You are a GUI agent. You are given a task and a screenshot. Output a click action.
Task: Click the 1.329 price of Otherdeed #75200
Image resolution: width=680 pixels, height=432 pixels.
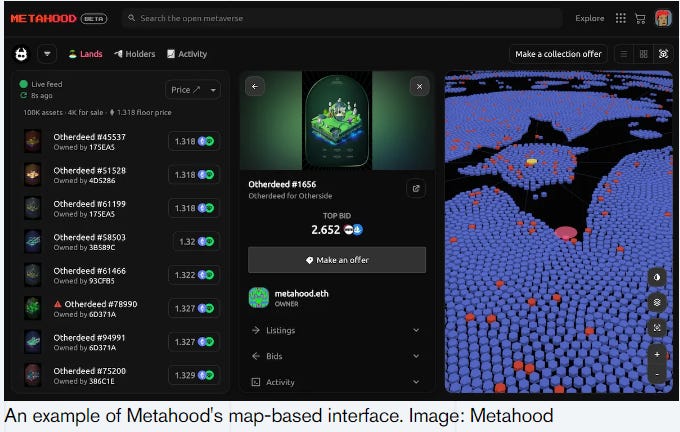point(194,375)
